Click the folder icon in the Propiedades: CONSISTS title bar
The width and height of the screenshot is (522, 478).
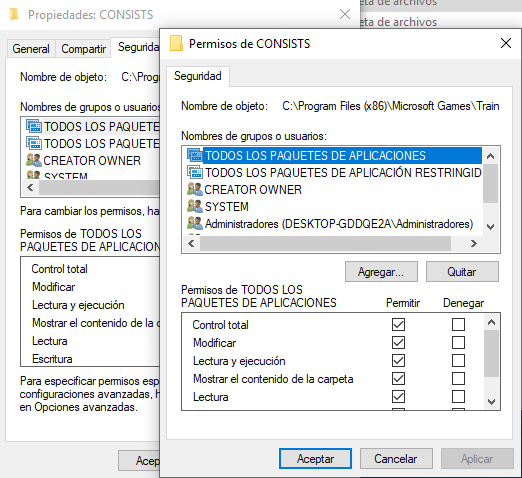tap(14, 15)
